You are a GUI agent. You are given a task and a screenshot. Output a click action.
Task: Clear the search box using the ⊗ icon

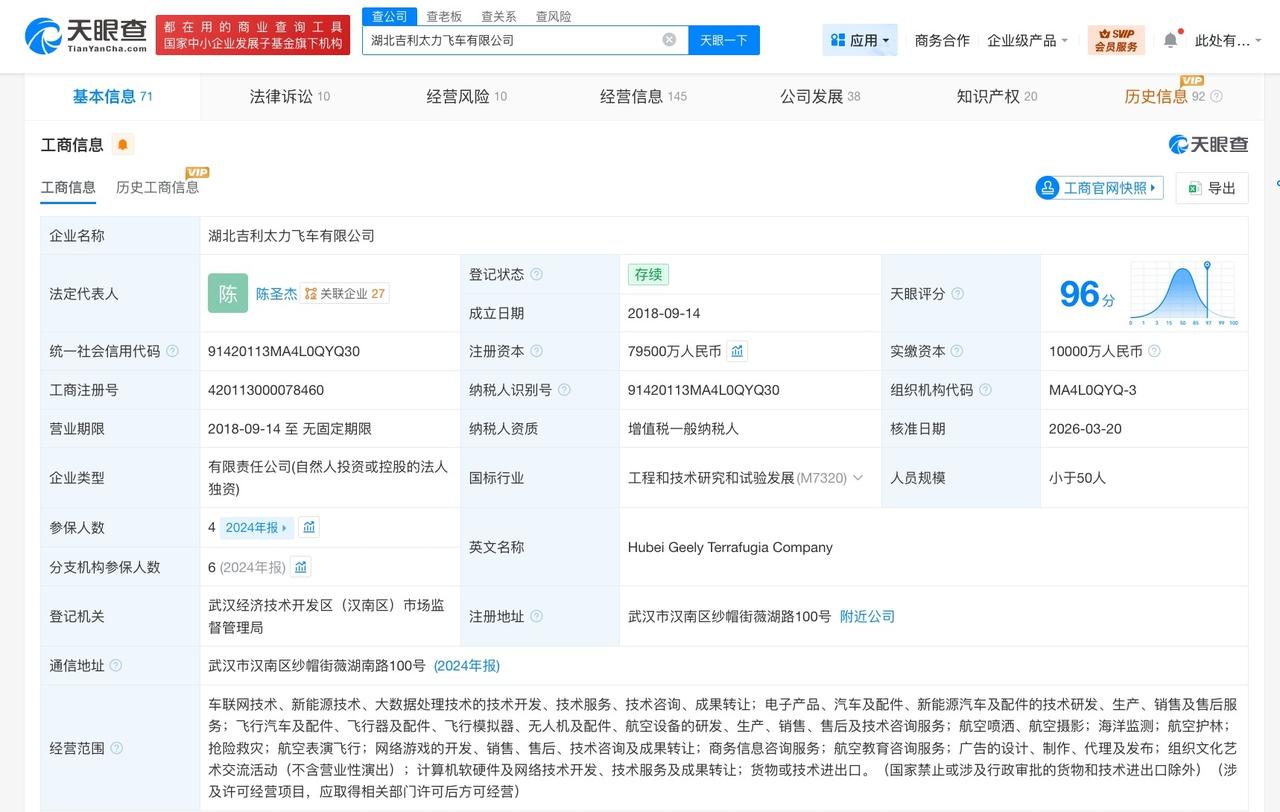(668, 39)
